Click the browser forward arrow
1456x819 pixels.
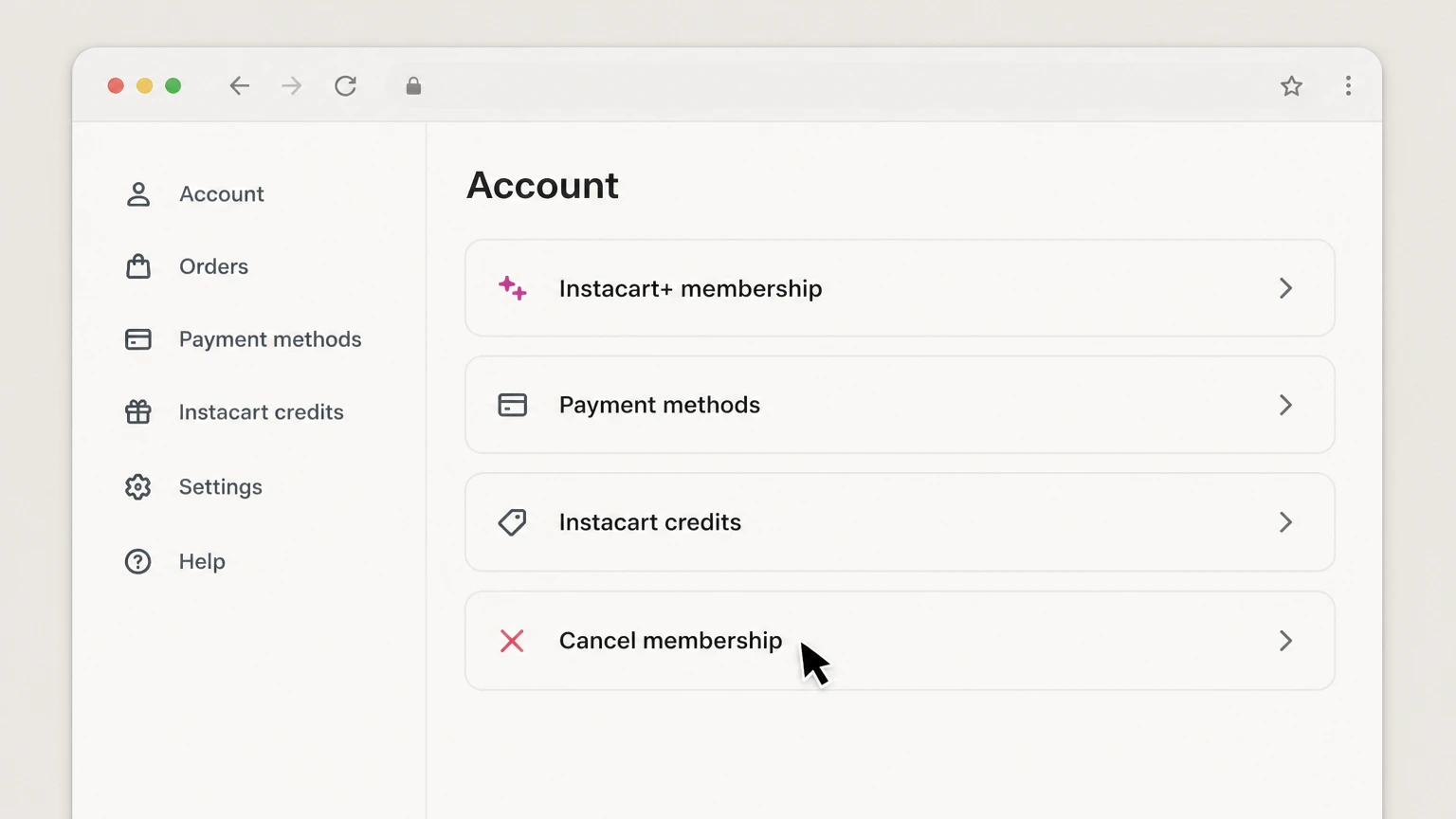[292, 86]
